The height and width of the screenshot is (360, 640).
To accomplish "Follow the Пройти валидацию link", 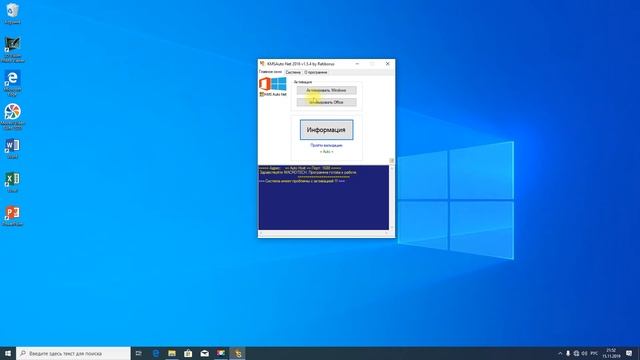I will click(326, 145).
